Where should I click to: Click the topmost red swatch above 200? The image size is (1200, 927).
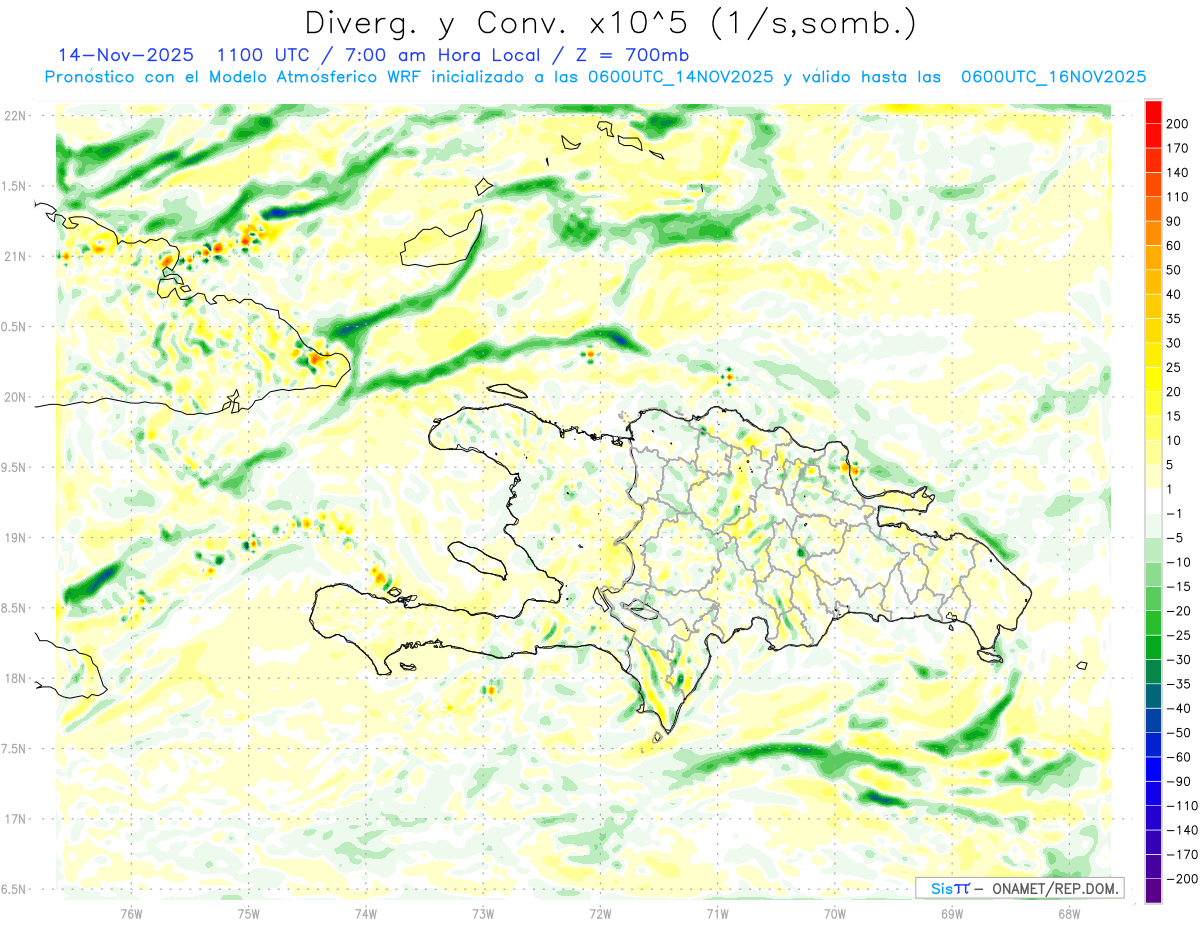(1153, 111)
